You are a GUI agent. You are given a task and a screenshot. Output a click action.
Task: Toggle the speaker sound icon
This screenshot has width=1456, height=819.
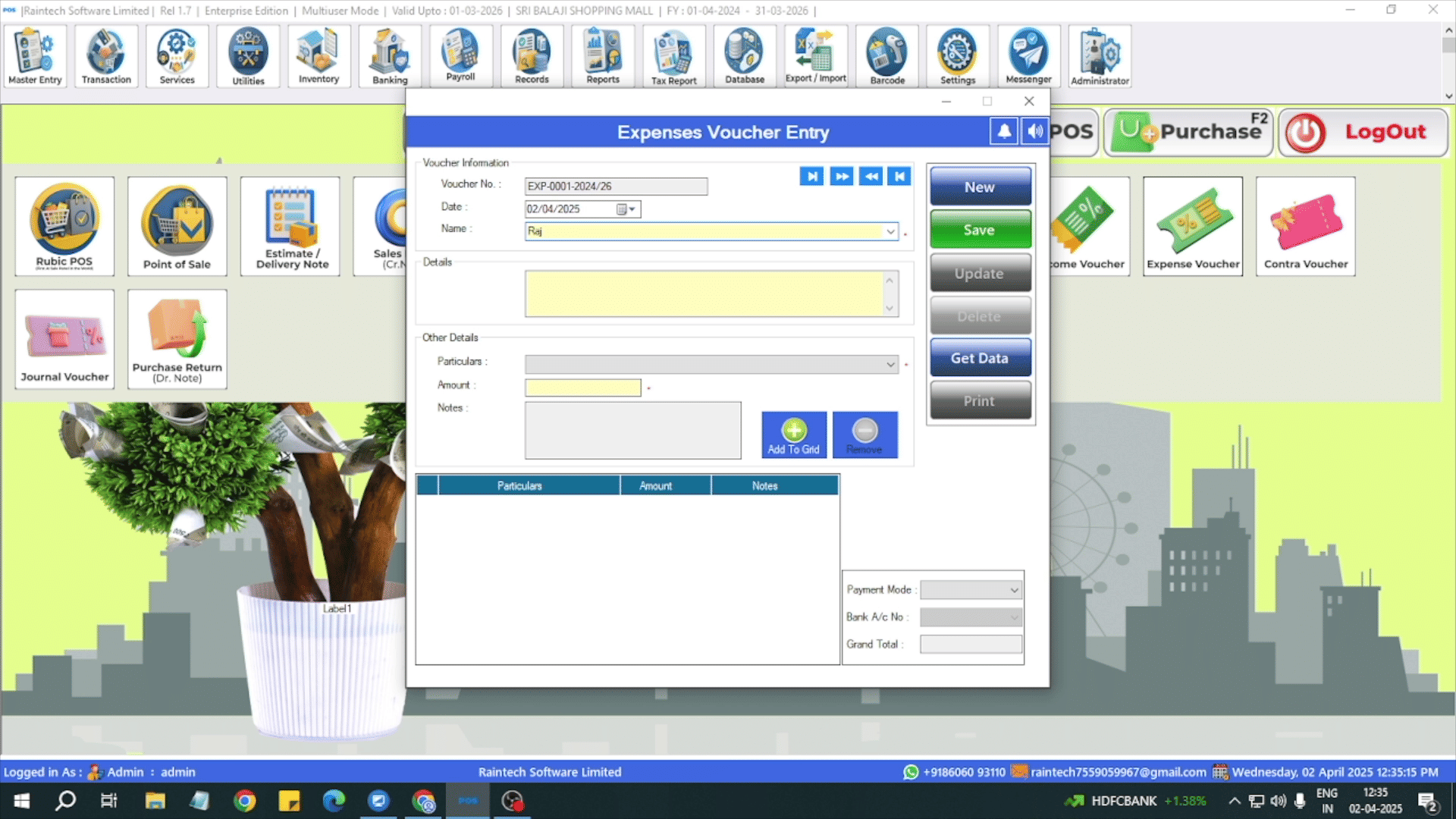(x=1034, y=131)
